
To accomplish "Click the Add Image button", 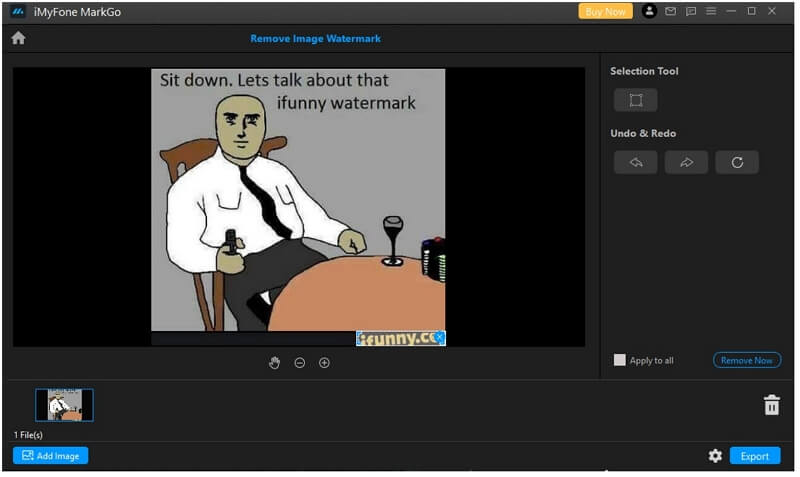I will (51, 458).
